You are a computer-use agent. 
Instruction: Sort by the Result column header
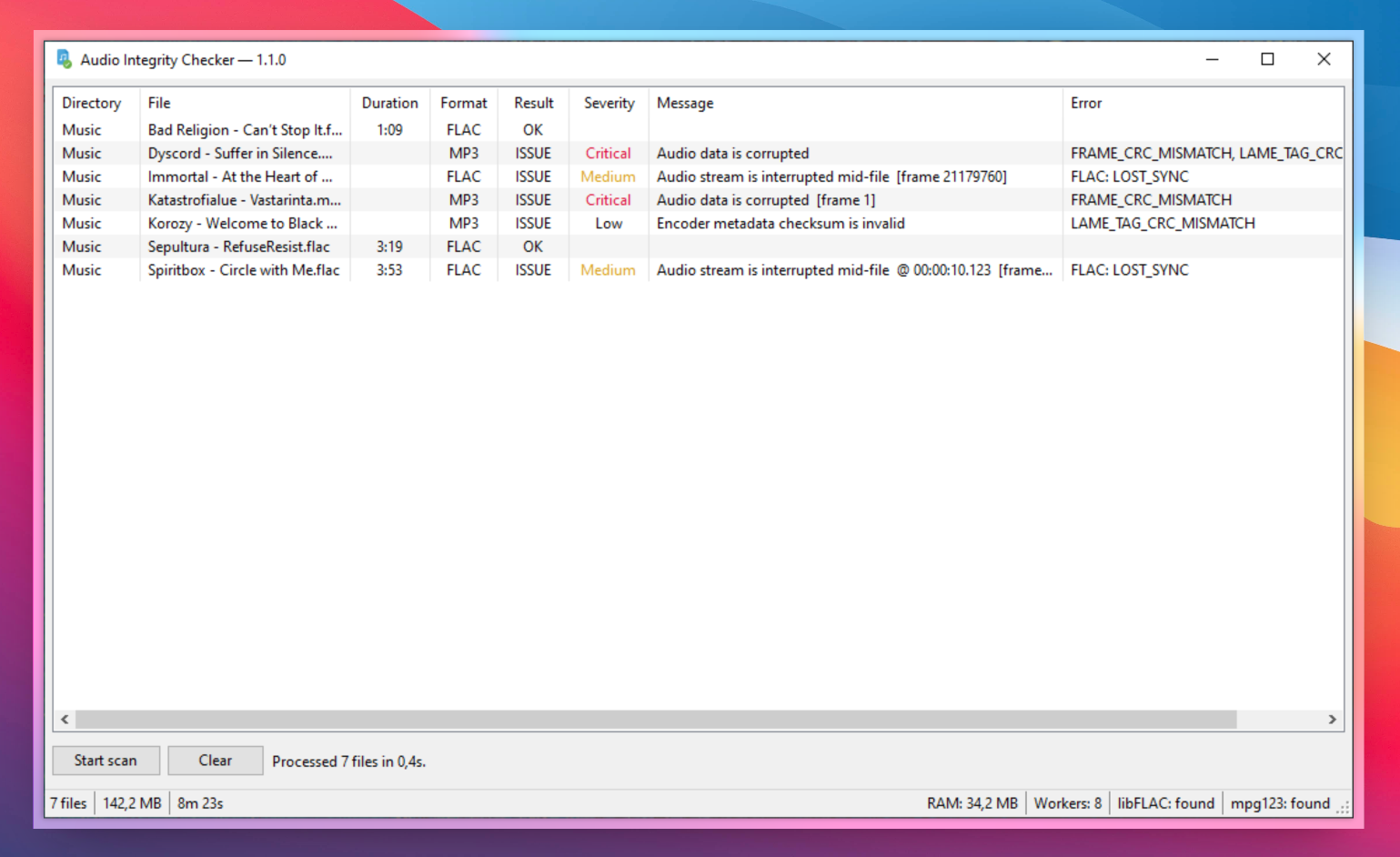[533, 103]
